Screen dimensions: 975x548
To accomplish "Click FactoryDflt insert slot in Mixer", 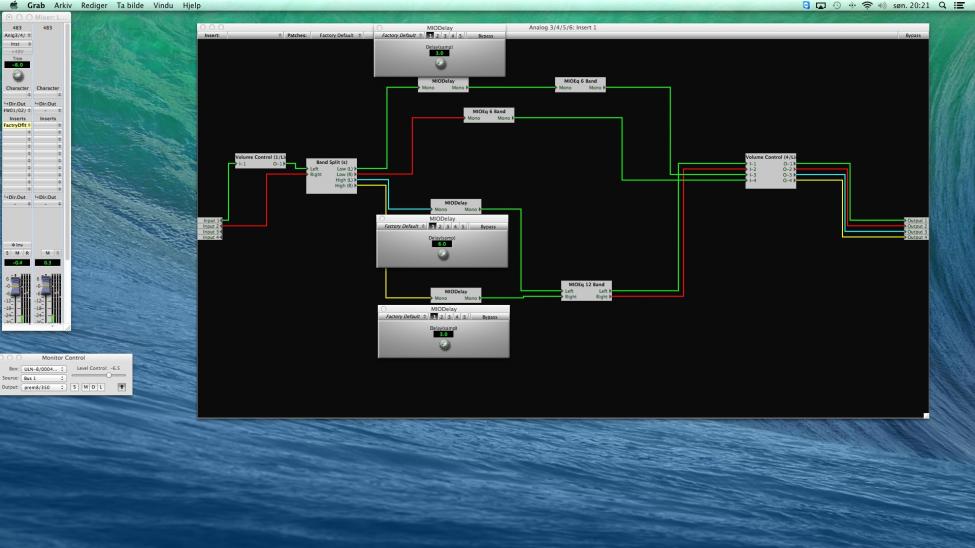I will (x=17, y=125).
